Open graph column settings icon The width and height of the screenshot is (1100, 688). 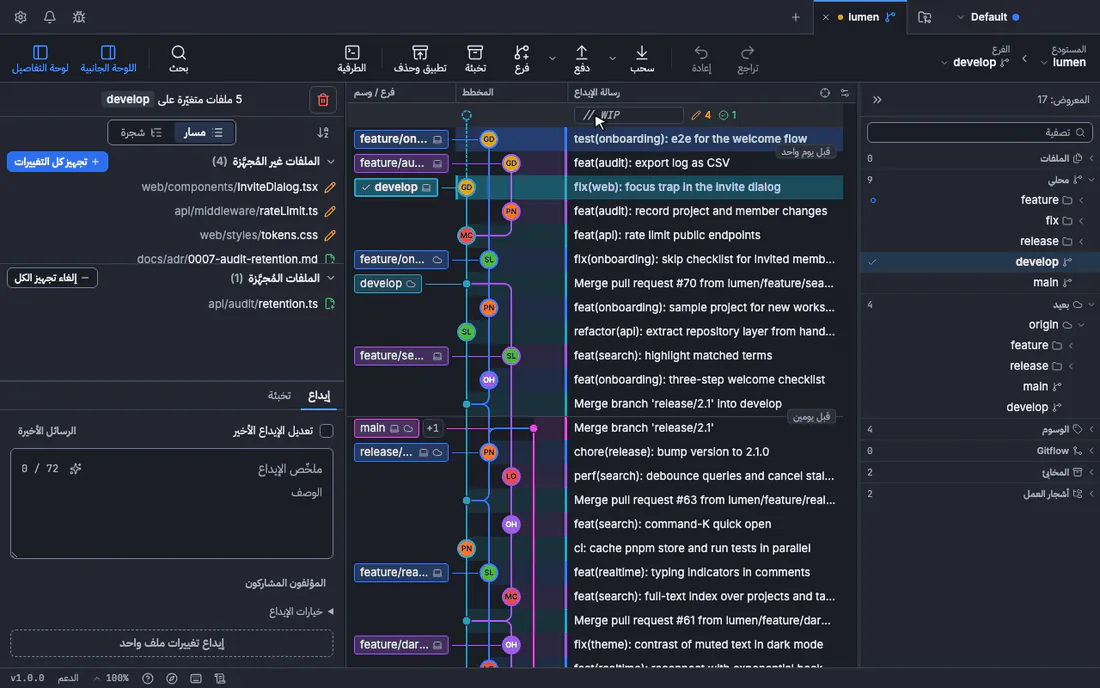tap(845, 93)
